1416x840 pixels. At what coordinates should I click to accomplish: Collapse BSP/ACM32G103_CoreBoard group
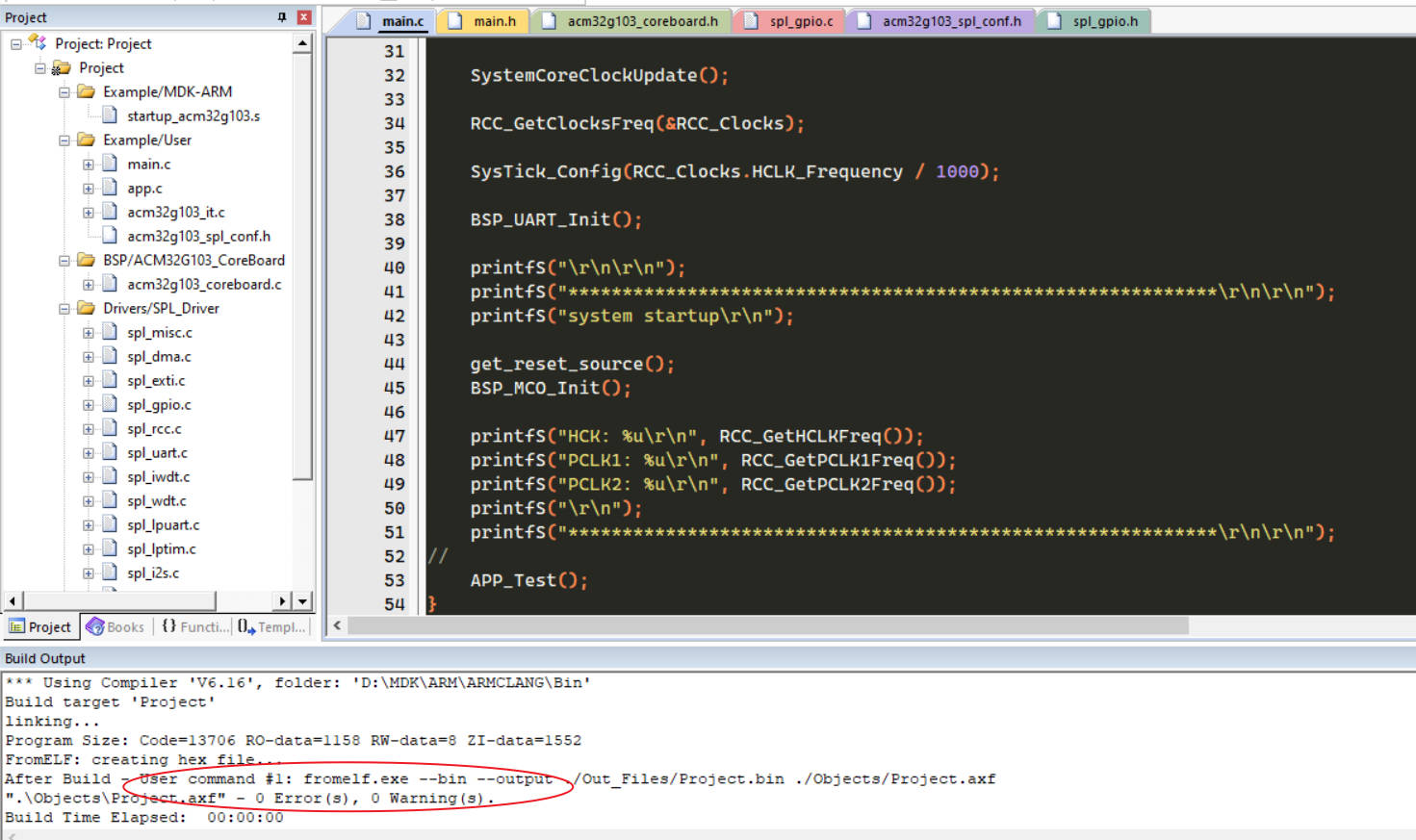pos(64,260)
